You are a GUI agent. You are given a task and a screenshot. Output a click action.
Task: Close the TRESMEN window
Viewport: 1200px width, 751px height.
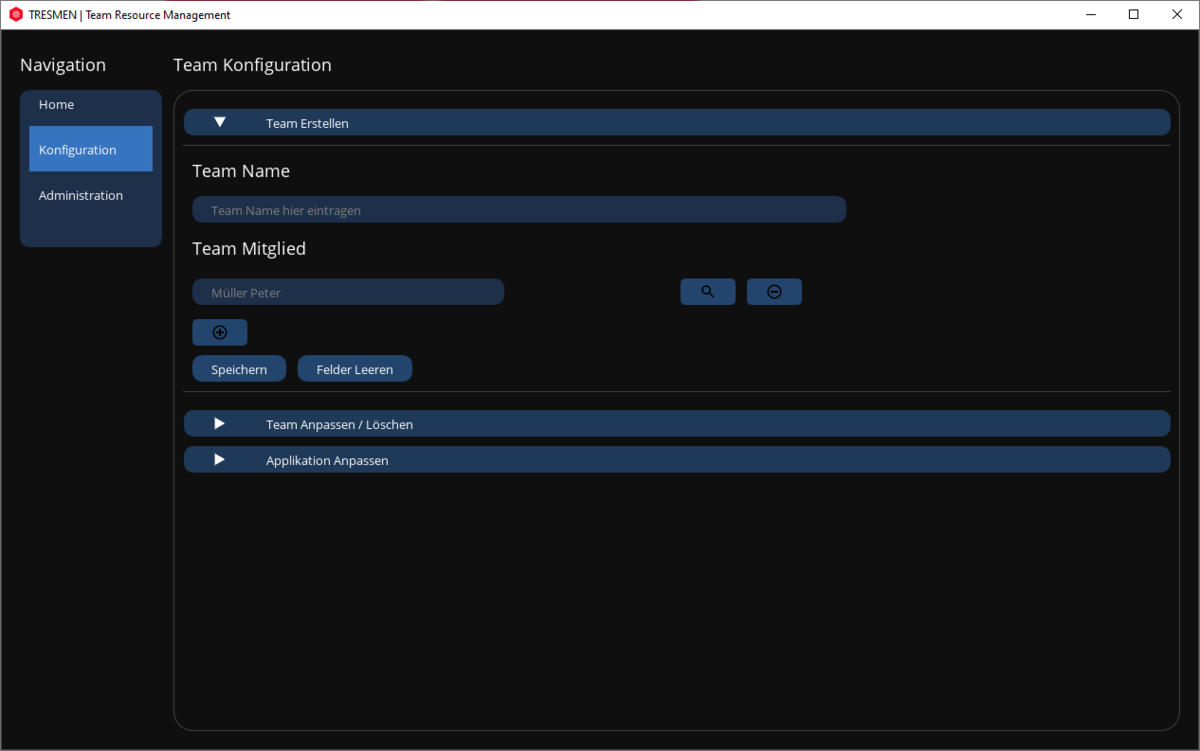coord(1177,15)
